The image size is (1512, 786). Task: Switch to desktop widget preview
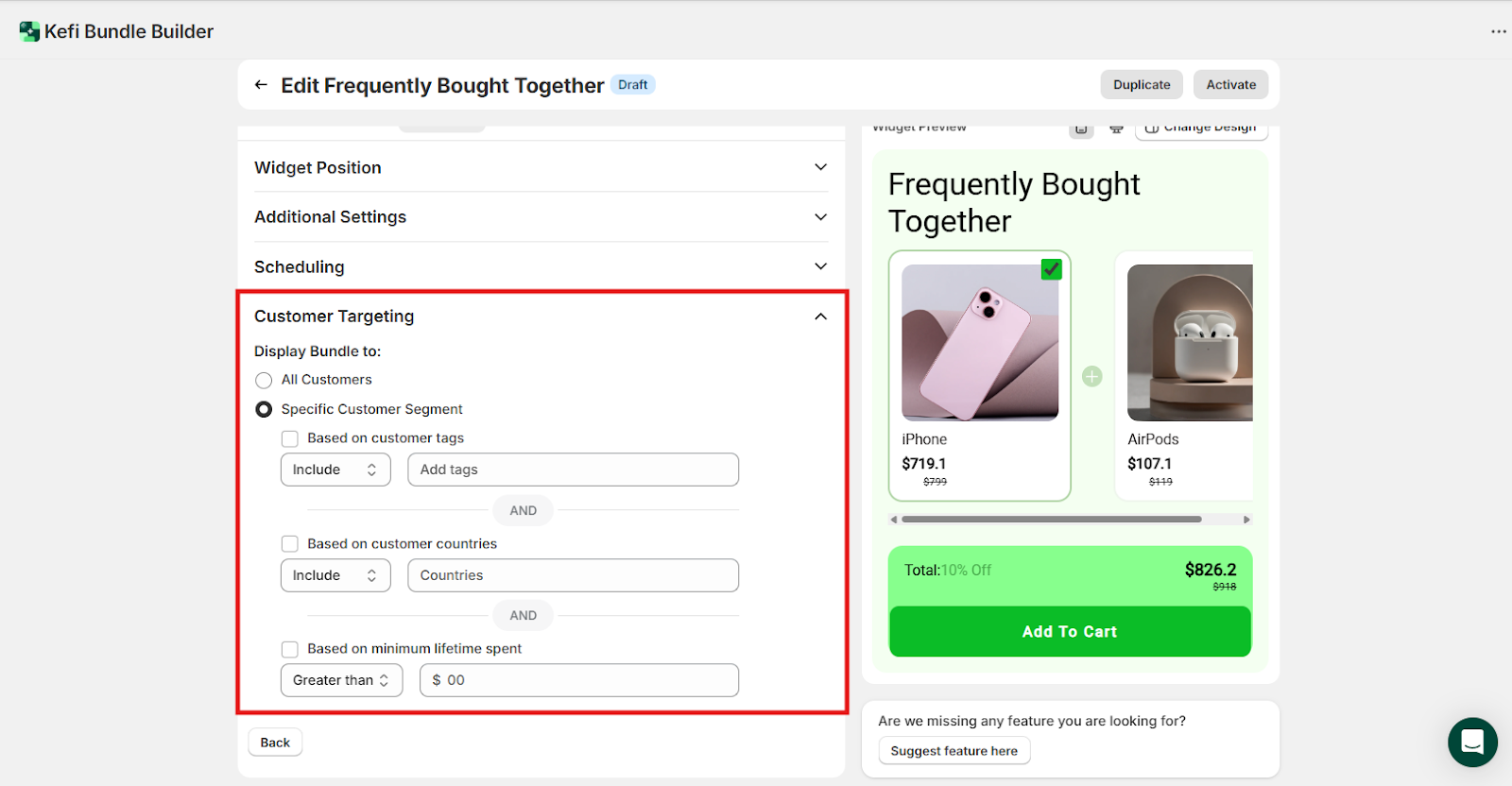[x=1116, y=128]
